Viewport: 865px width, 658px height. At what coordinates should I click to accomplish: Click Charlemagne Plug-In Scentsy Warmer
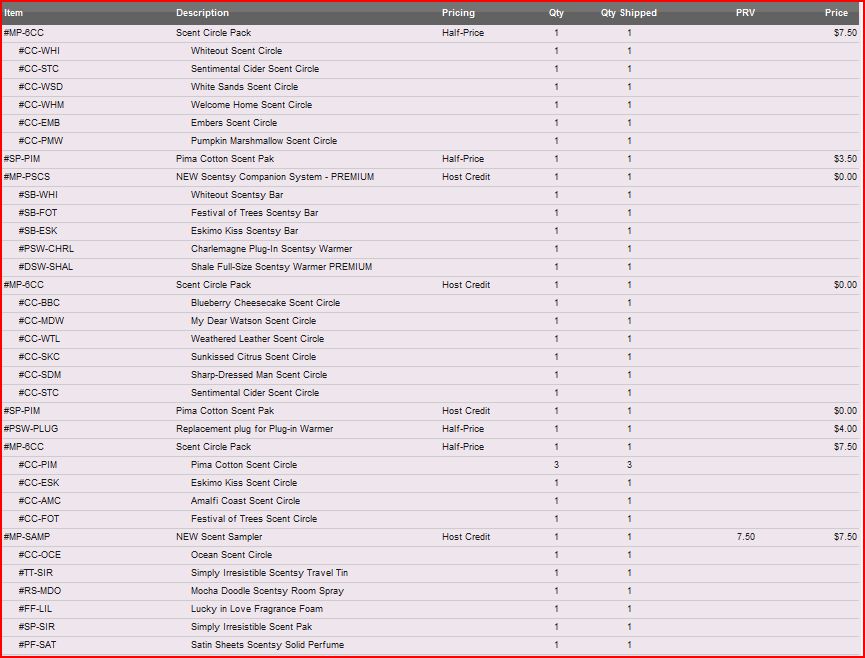coord(272,249)
